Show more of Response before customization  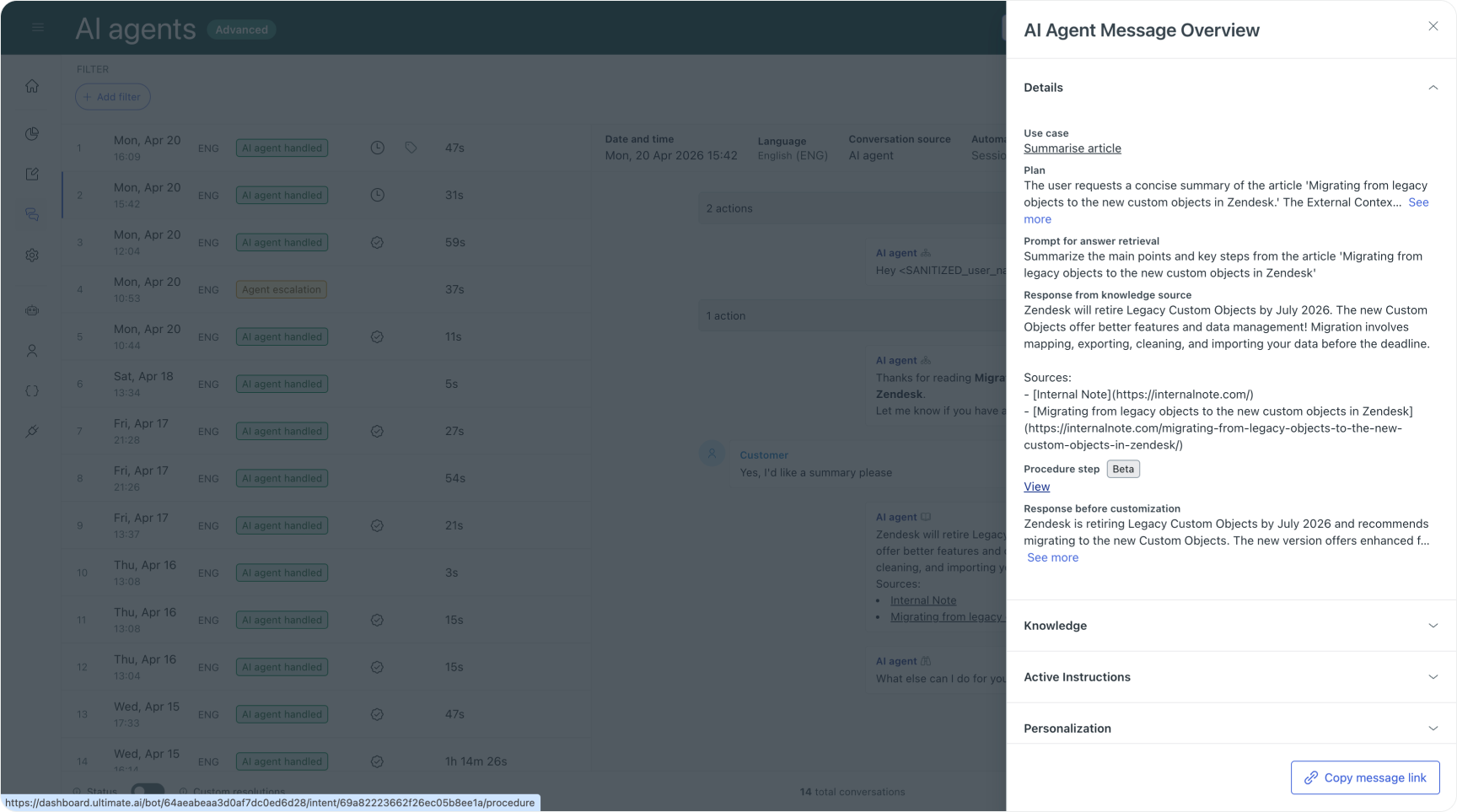(x=1053, y=557)
